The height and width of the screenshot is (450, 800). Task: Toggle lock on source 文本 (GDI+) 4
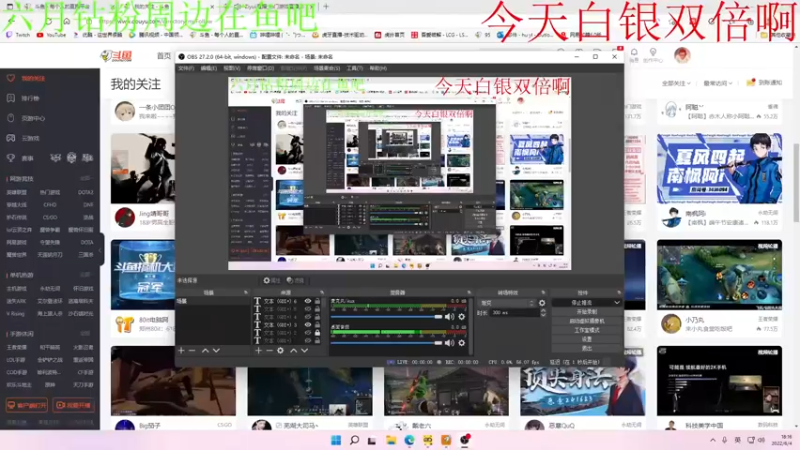click(x=317, y=317)
